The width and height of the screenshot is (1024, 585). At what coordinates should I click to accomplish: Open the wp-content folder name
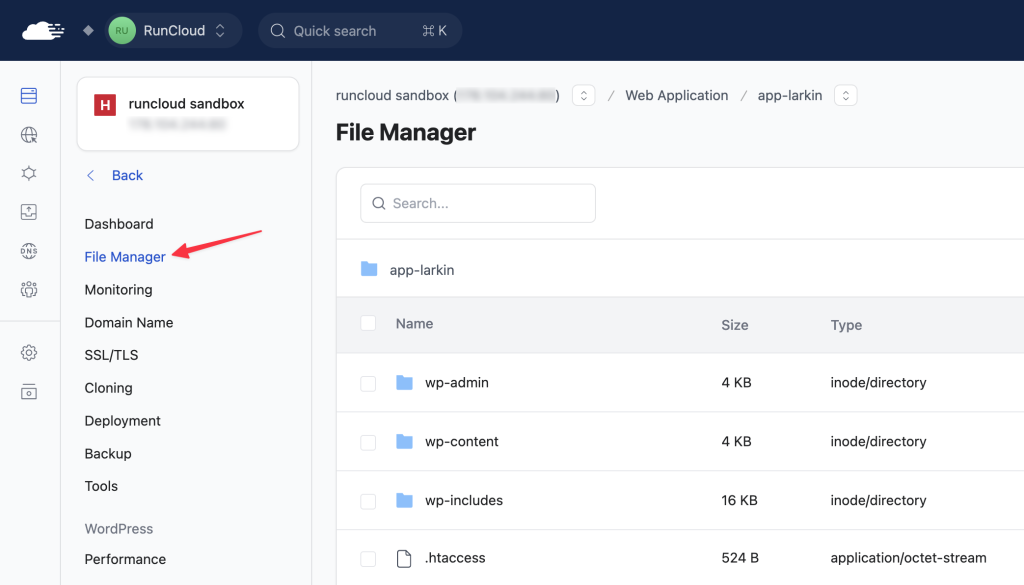pyautogui.click(x=462, y=441)
